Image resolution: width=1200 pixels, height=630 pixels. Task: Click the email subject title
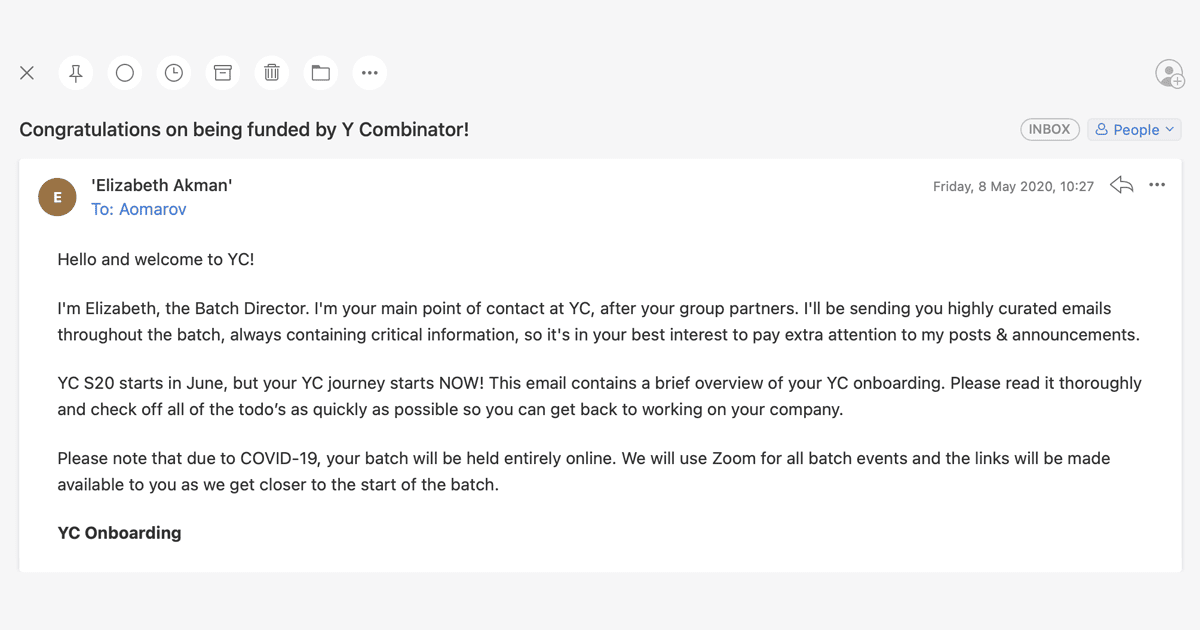tap(244, 129)
